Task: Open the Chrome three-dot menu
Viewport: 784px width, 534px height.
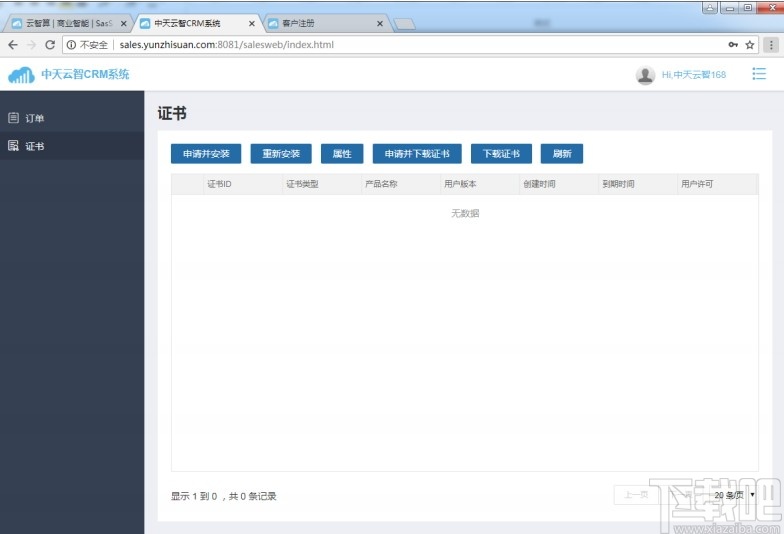Action: coord(771,44)
